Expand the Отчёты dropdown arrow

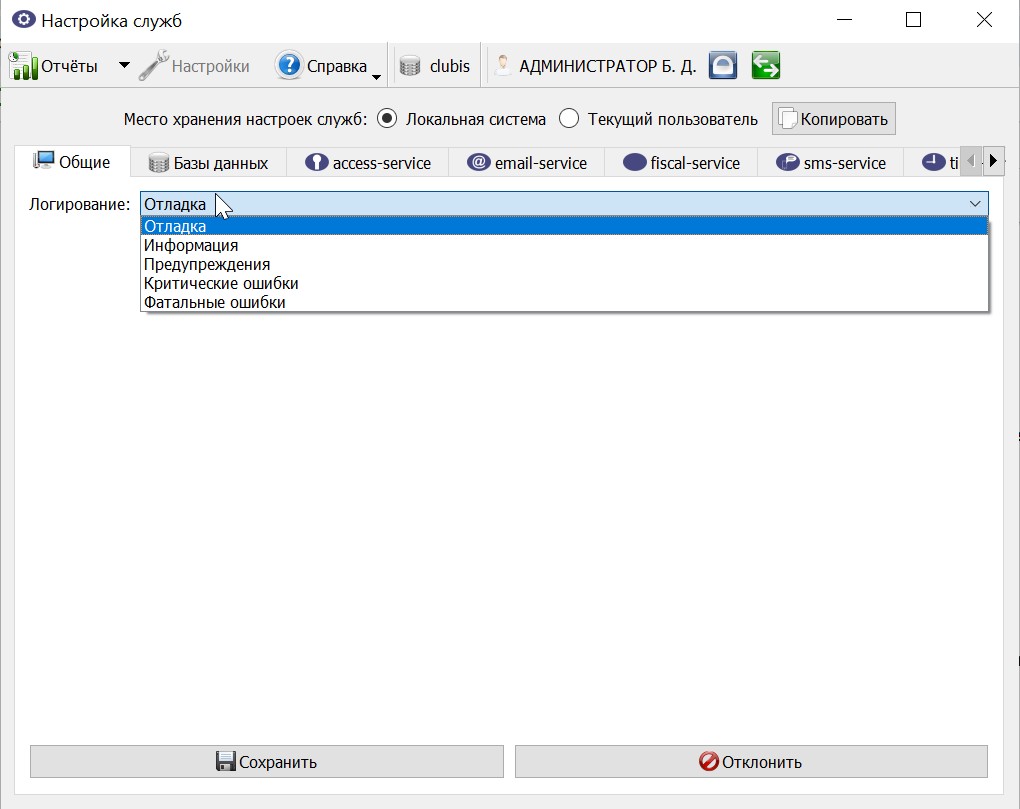click(124, 66)
